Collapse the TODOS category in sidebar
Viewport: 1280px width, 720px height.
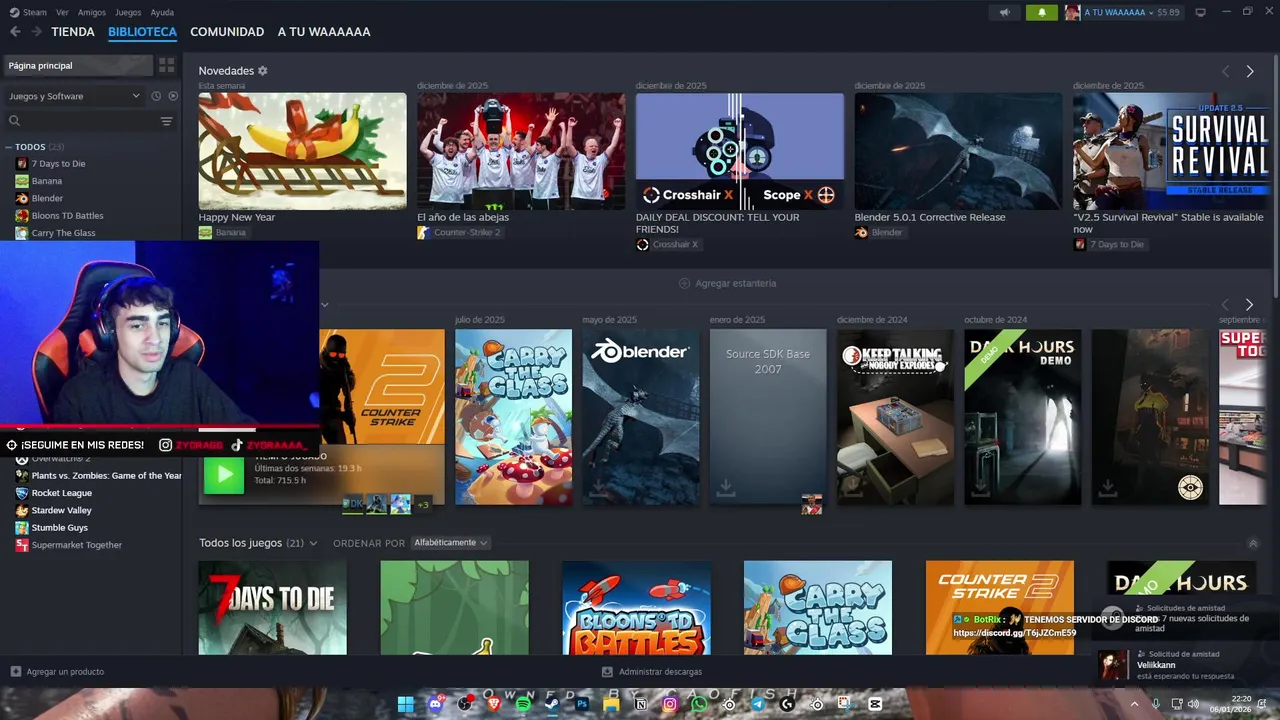(x=10, y=147)
